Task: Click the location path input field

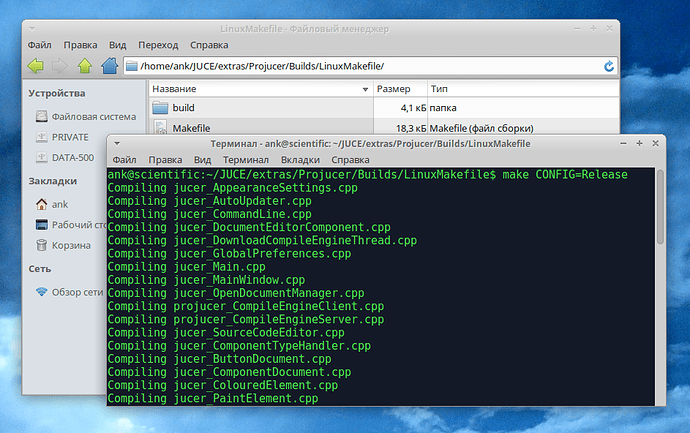Action: 370,66
